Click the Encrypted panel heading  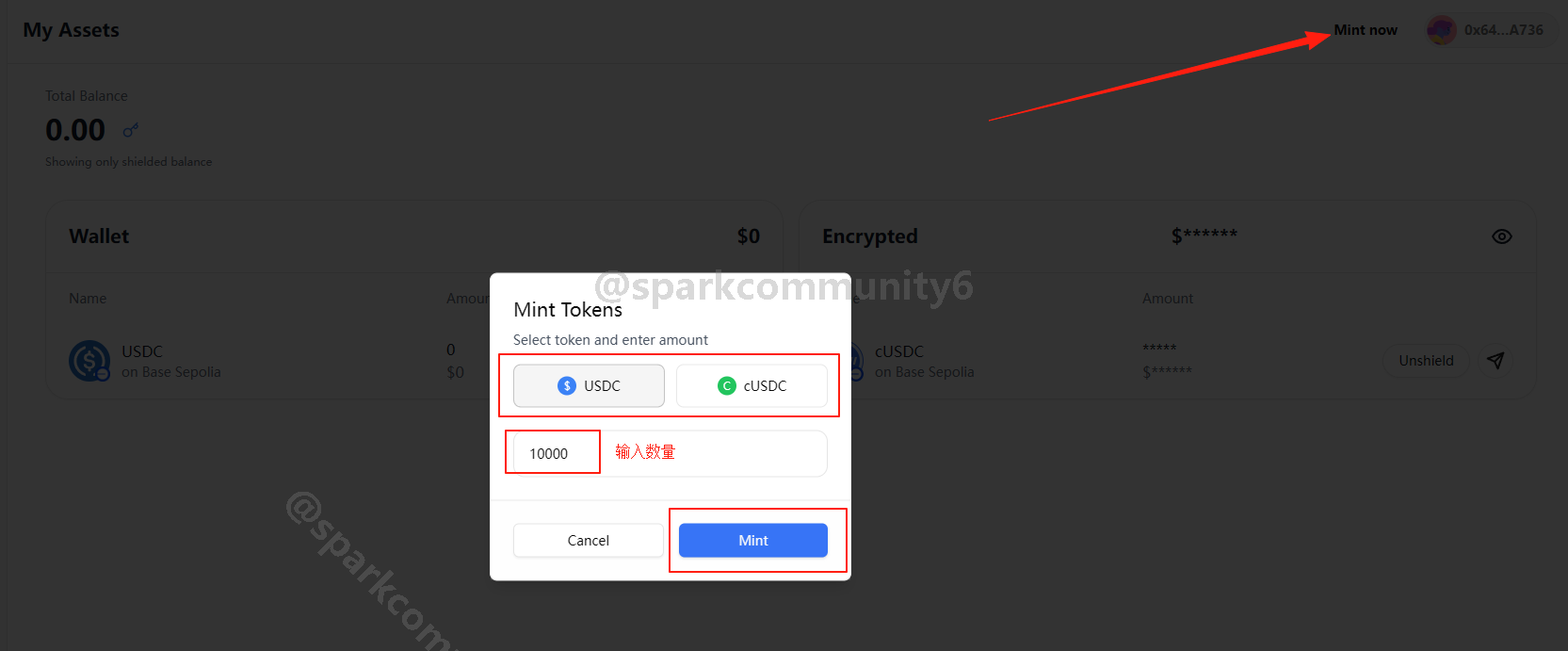pos(870,236)
